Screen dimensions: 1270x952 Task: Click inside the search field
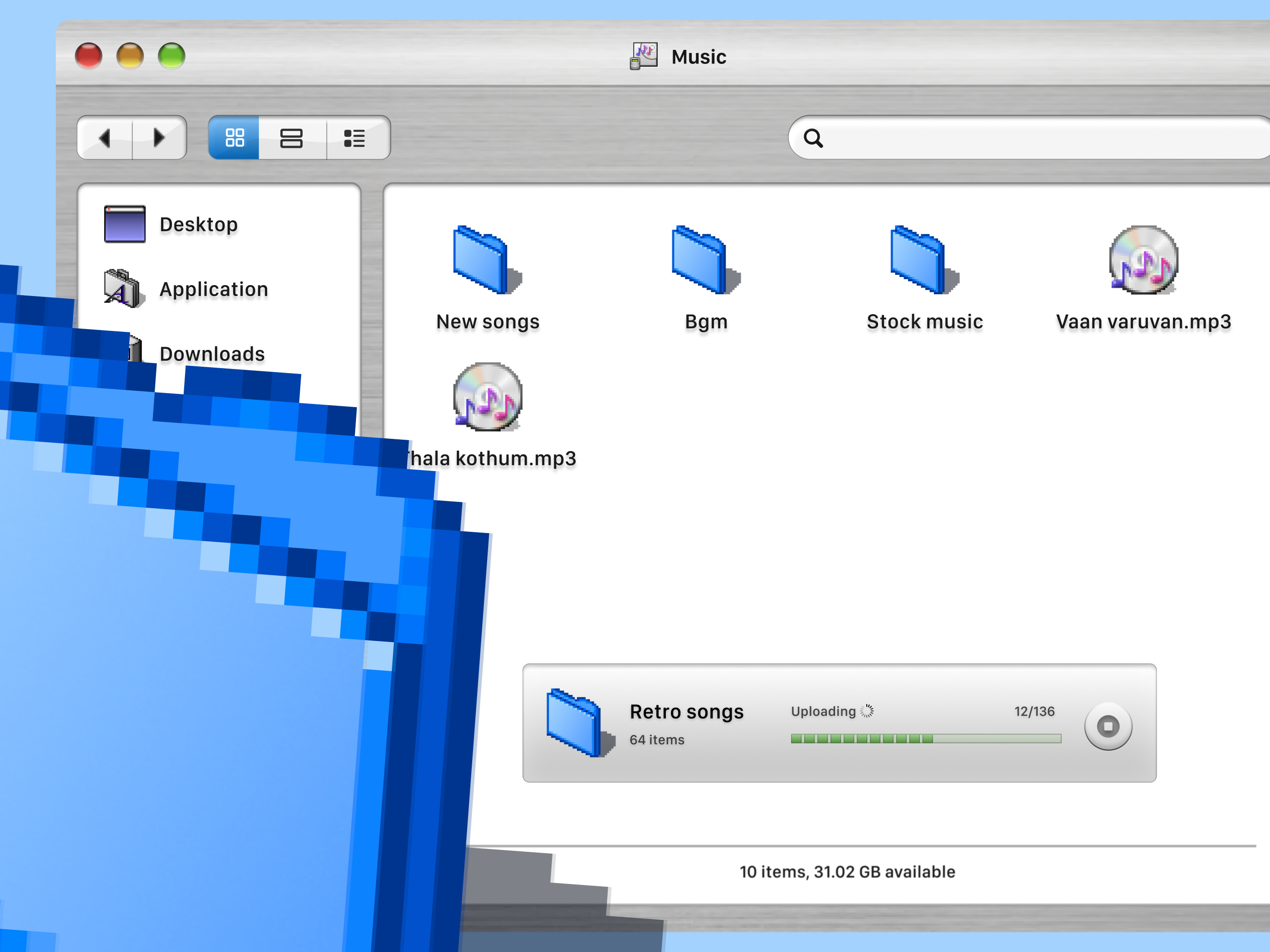(976, 138)
